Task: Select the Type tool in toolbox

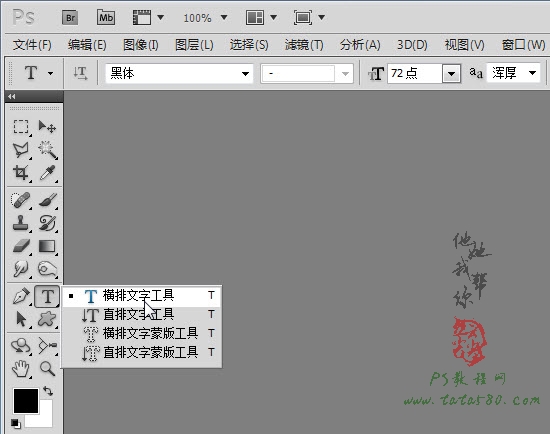Action: pos(47,296)
